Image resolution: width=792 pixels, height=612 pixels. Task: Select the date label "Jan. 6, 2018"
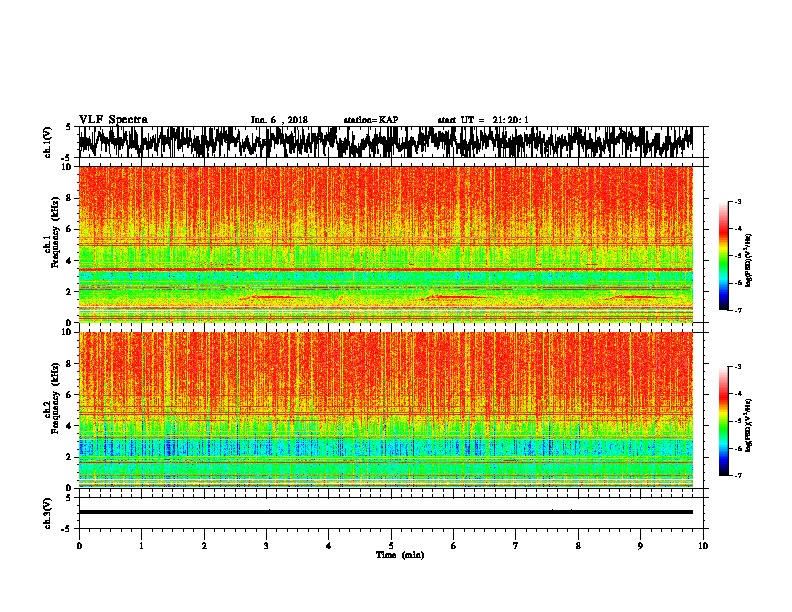[279, 120]
